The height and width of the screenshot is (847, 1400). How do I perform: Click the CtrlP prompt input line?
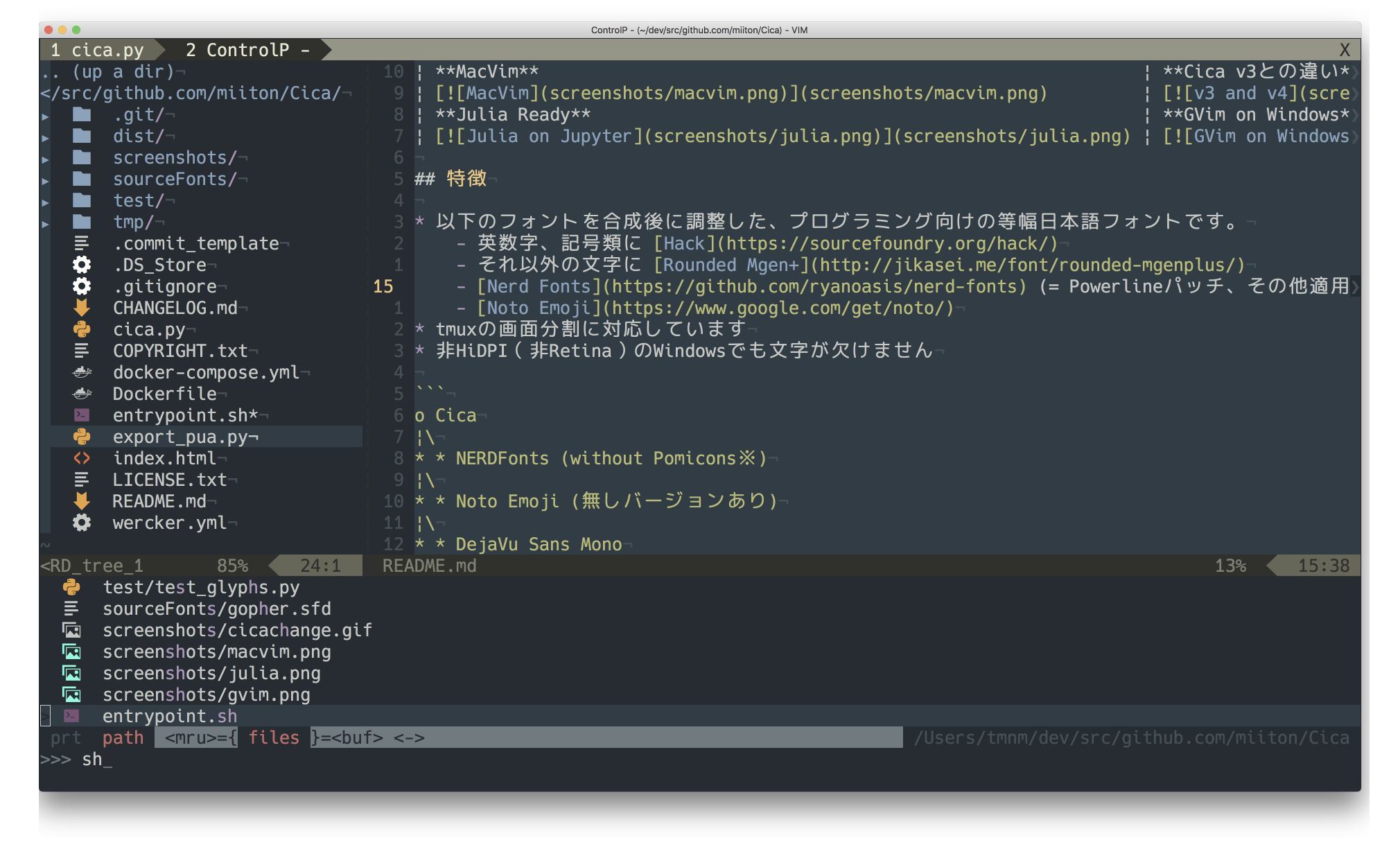point(97,760)
